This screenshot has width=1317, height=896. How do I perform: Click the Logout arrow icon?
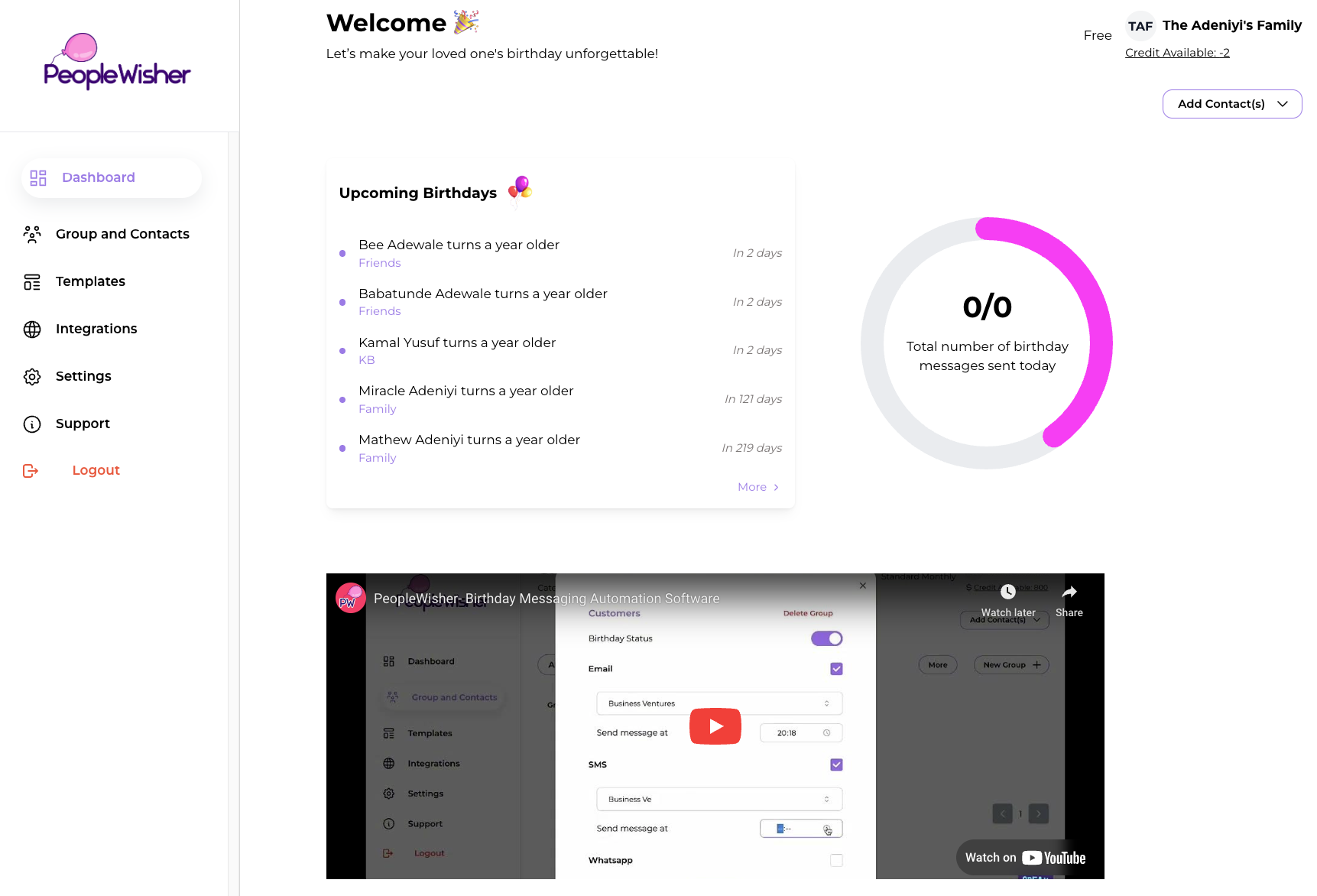pos(31,471)
